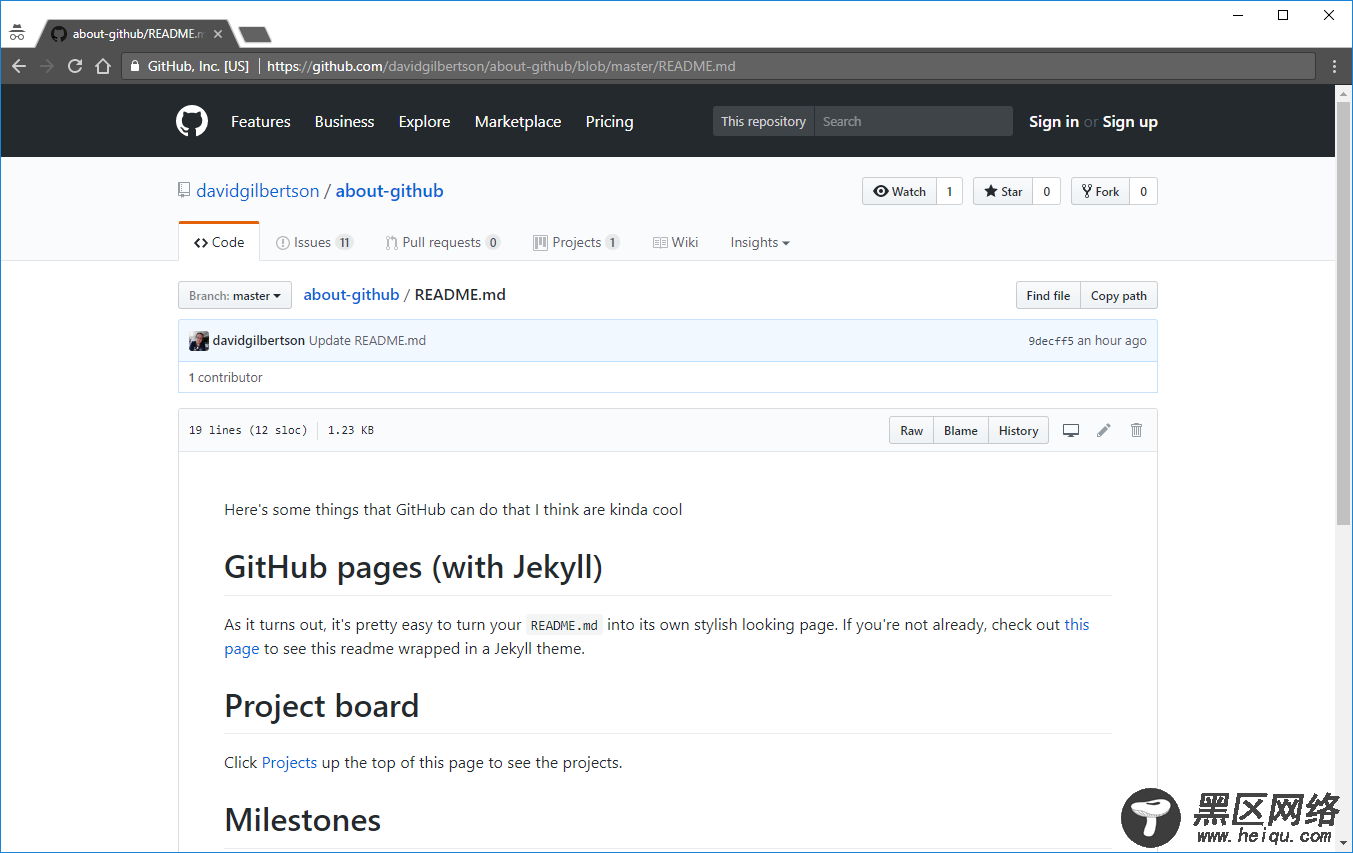
Task: Fork the repository
Action: coord(1100,191)
